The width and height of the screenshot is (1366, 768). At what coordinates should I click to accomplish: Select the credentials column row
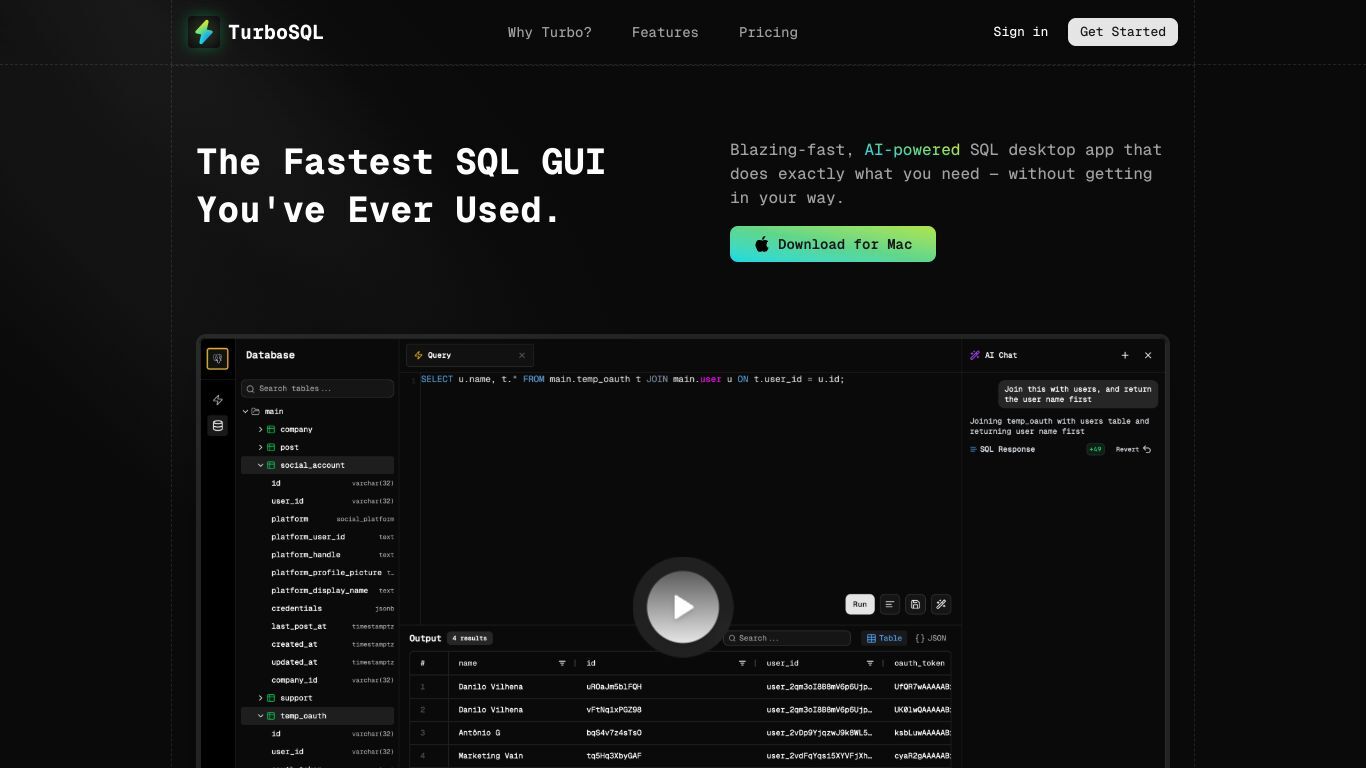pyautogui.click(x=332, y=608)
